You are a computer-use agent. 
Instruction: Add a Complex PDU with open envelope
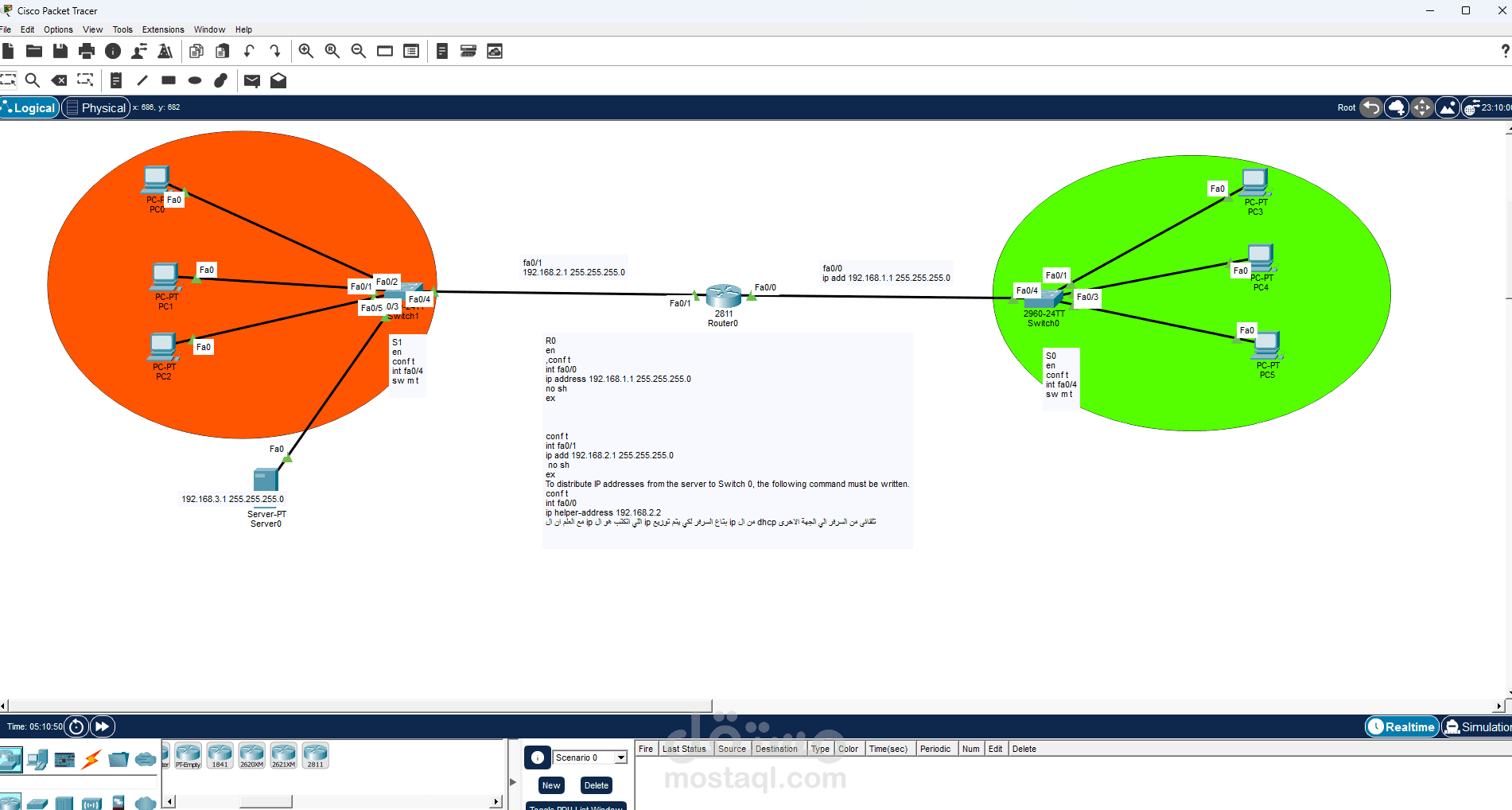tap(278, 80)
